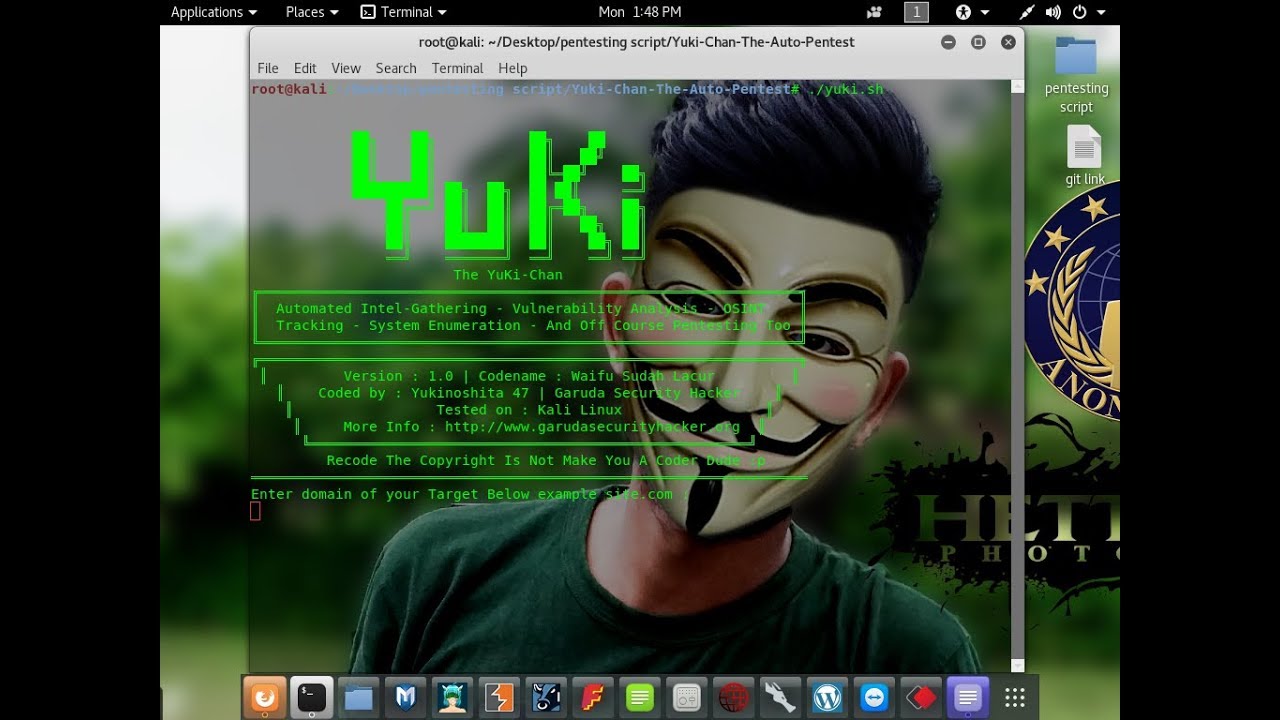Open the power system menu
This screenshot has width=1280, height=720.
(1088, 12)
